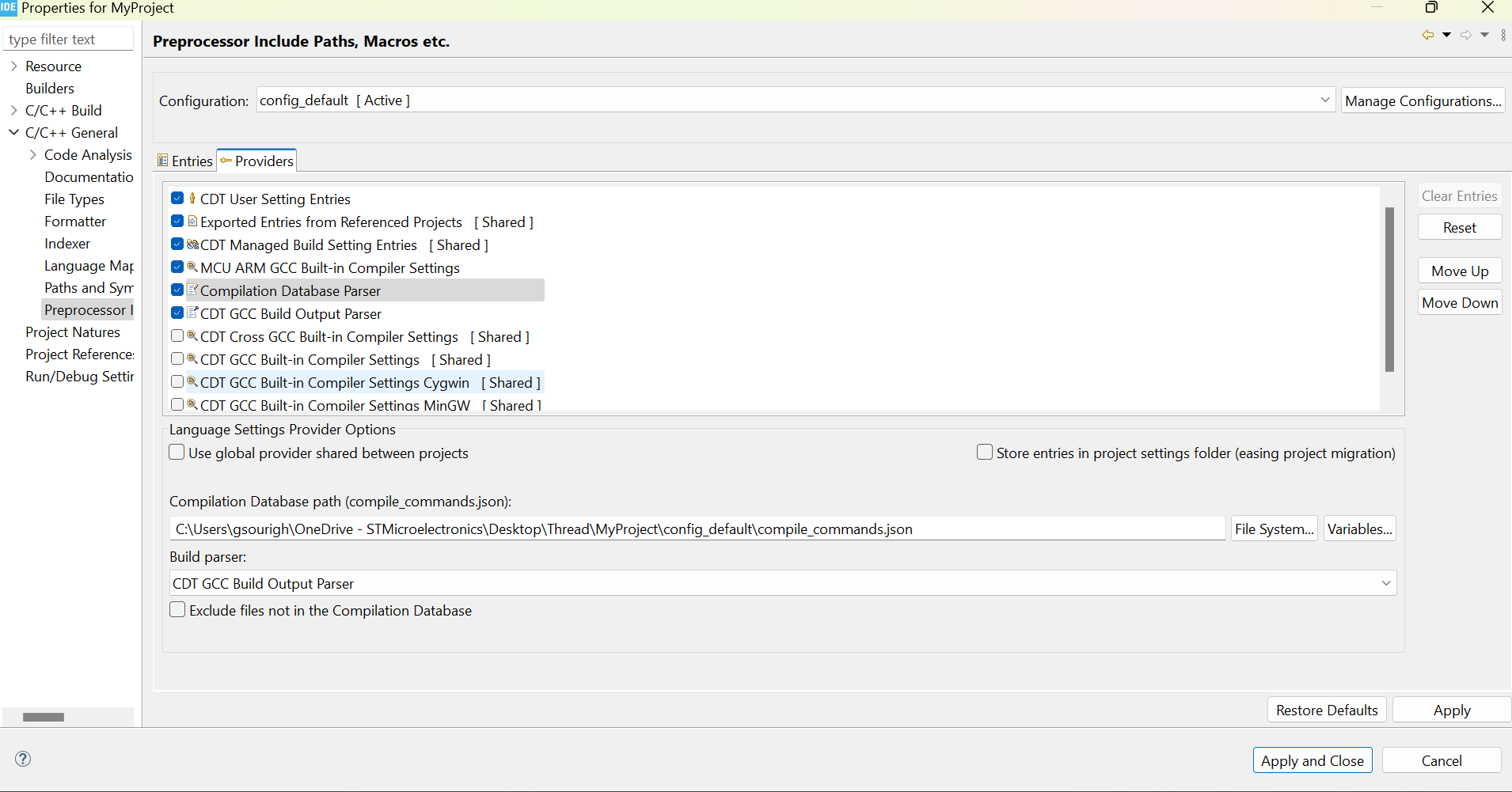
Task: Click the Compilation Database path field
Action: point(697,529)
